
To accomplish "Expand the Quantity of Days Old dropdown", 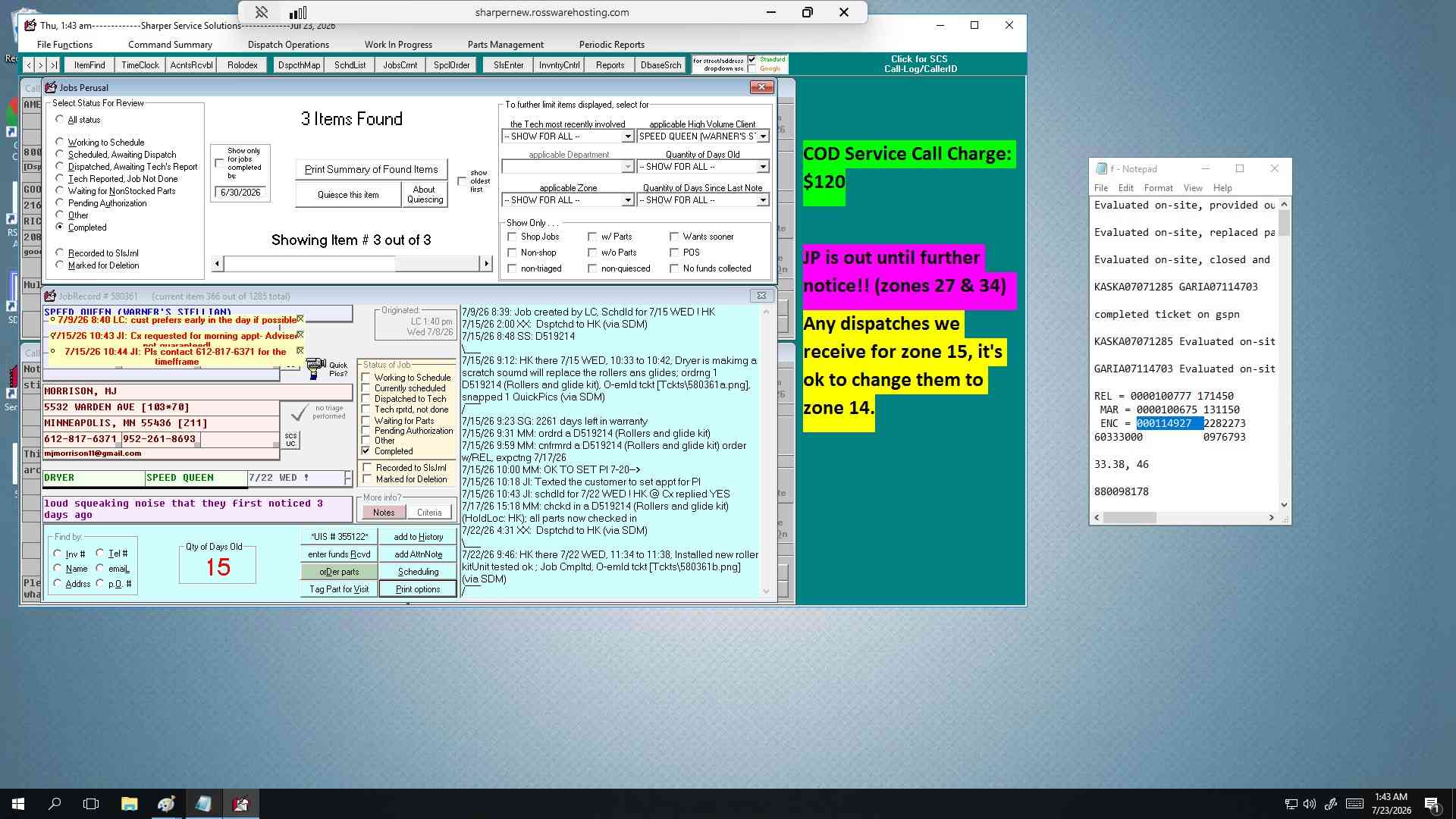I will click(763, 167).
